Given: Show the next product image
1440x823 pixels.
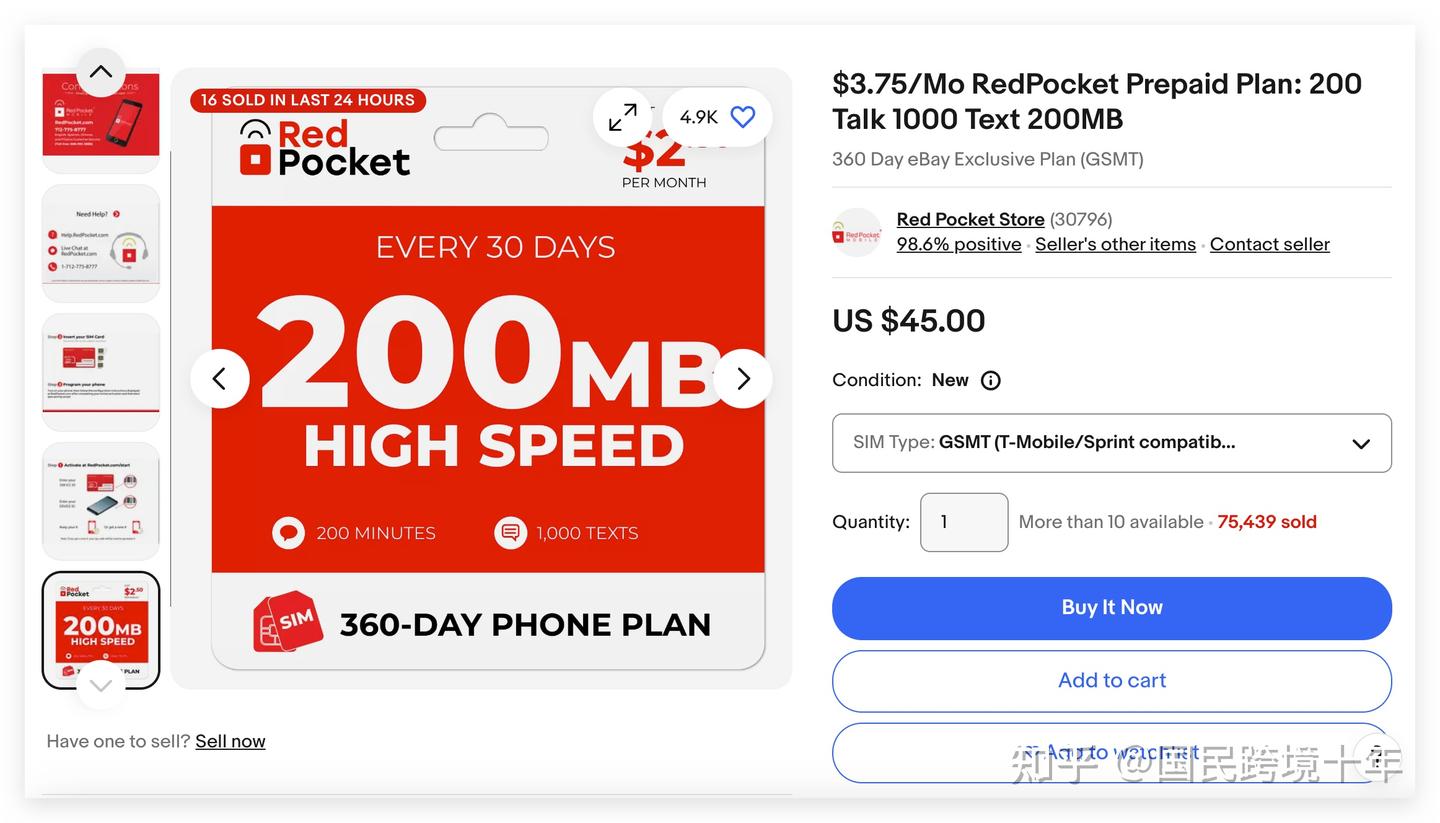Looking at the screenshot, I should point(743,379).
